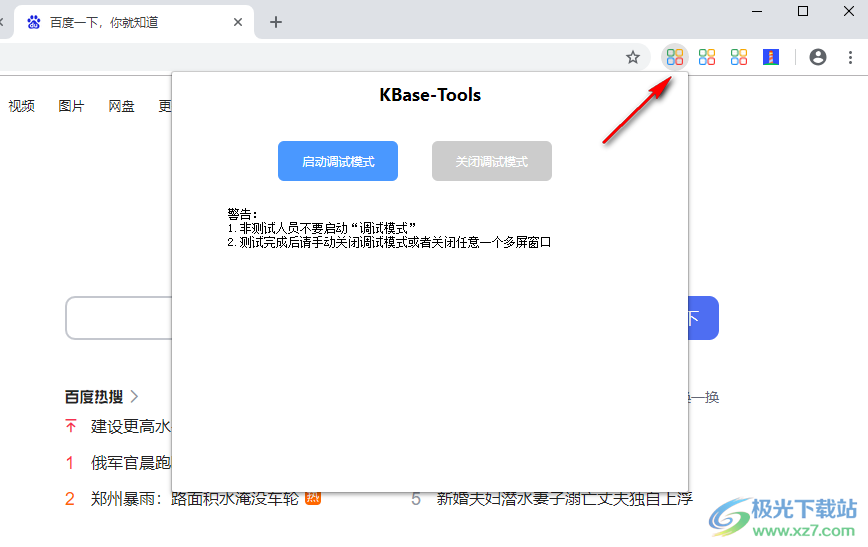Screen dimensions: 868x547
Task: Open the 百度热搜 heading link
Action: tap(94, 397)
